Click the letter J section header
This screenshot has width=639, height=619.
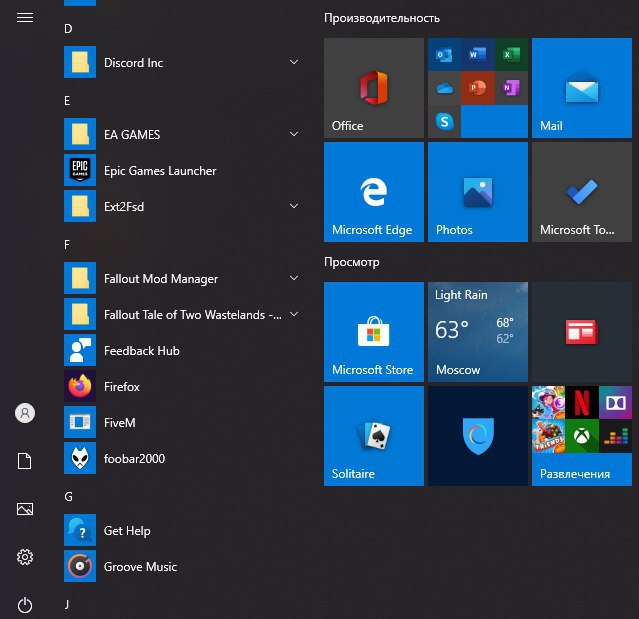pos(67,604)
